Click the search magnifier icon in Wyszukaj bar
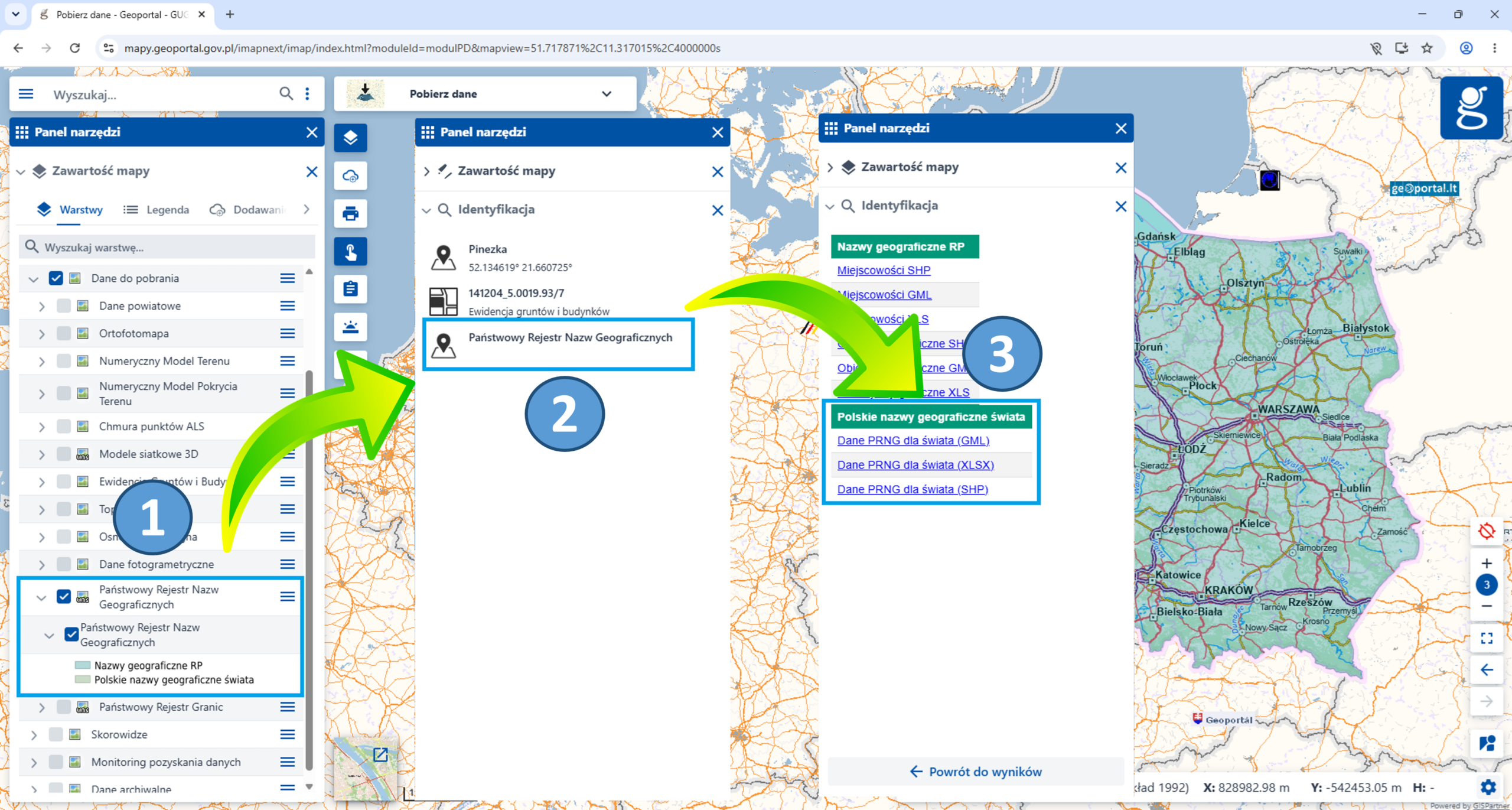Screen dimensions: 1512x810 [286, 93]
